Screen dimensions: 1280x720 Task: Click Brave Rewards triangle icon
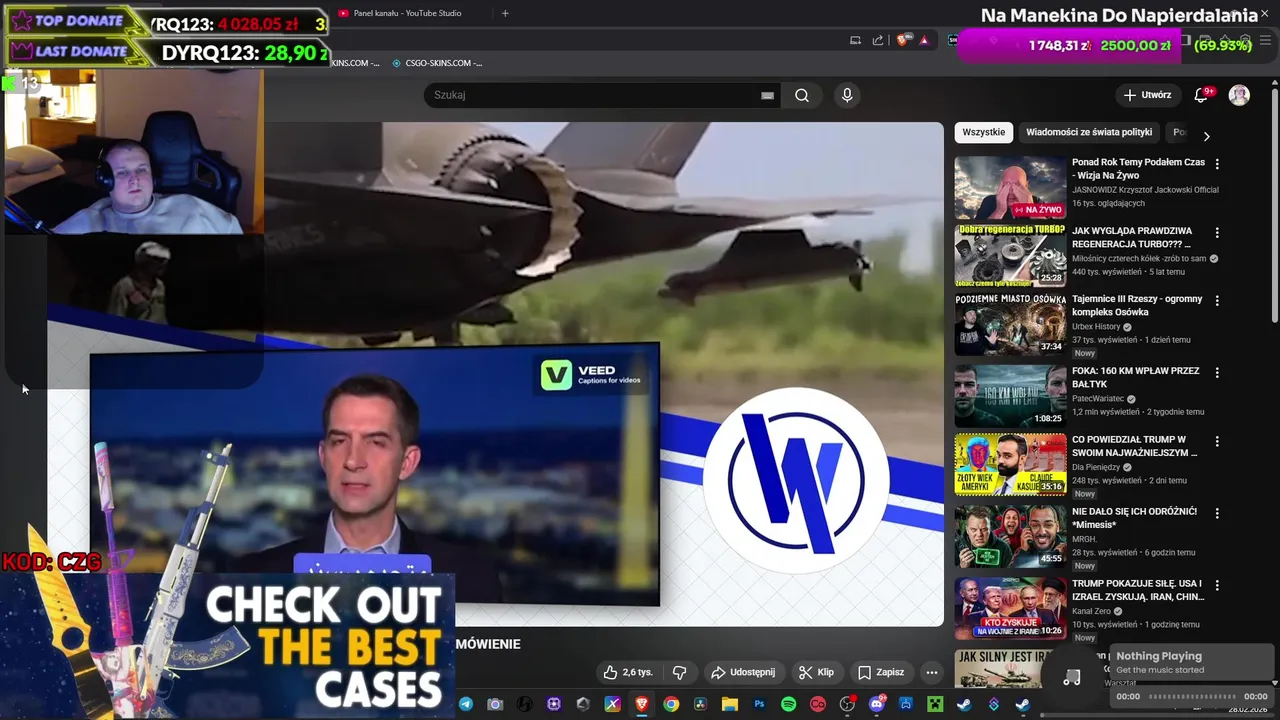(924, 40)
